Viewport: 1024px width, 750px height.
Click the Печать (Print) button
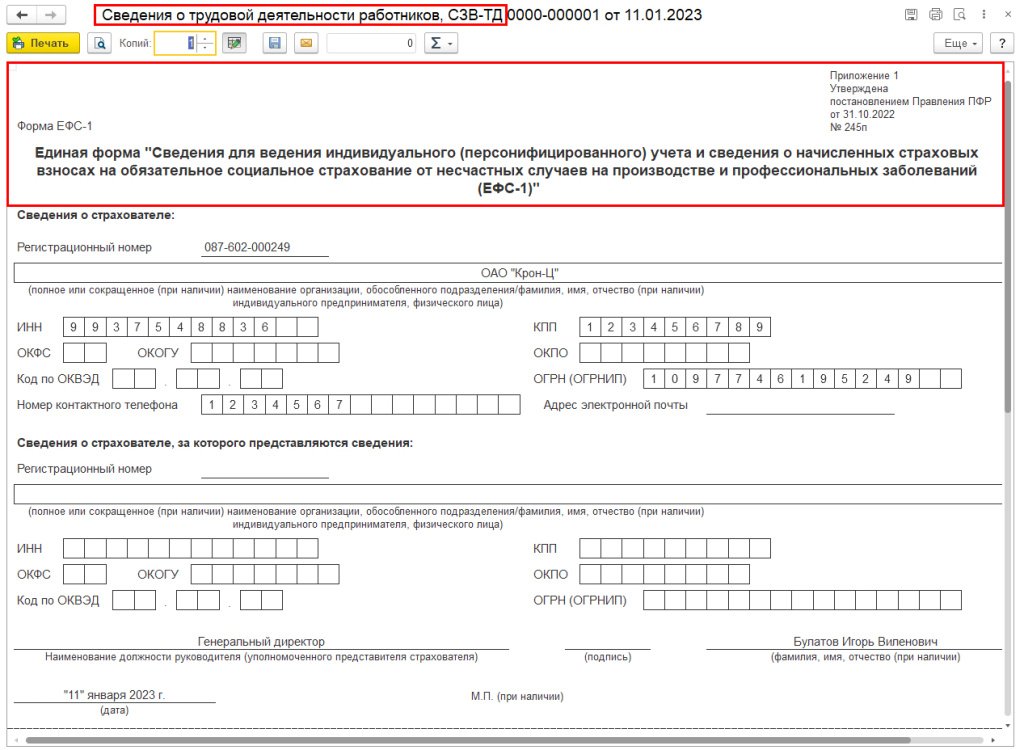43,44
